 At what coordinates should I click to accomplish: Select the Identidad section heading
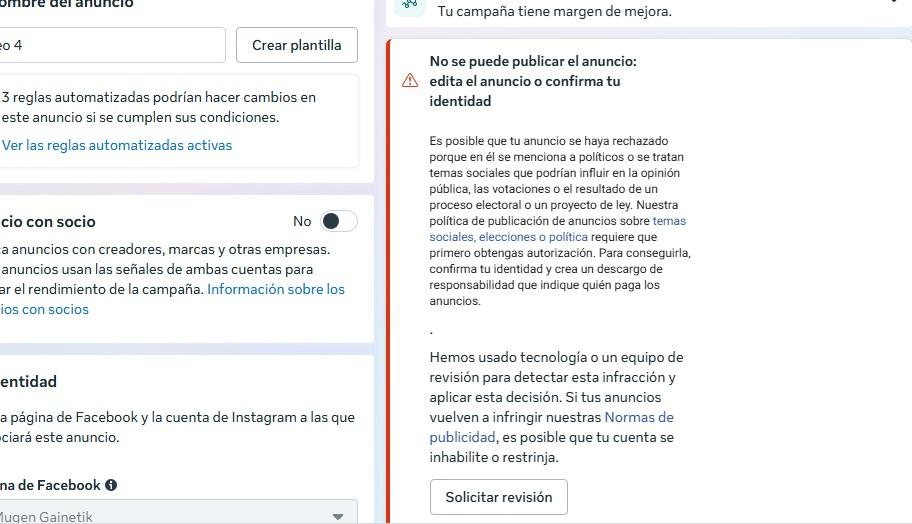pyautogui.click(x=29, y=381)
